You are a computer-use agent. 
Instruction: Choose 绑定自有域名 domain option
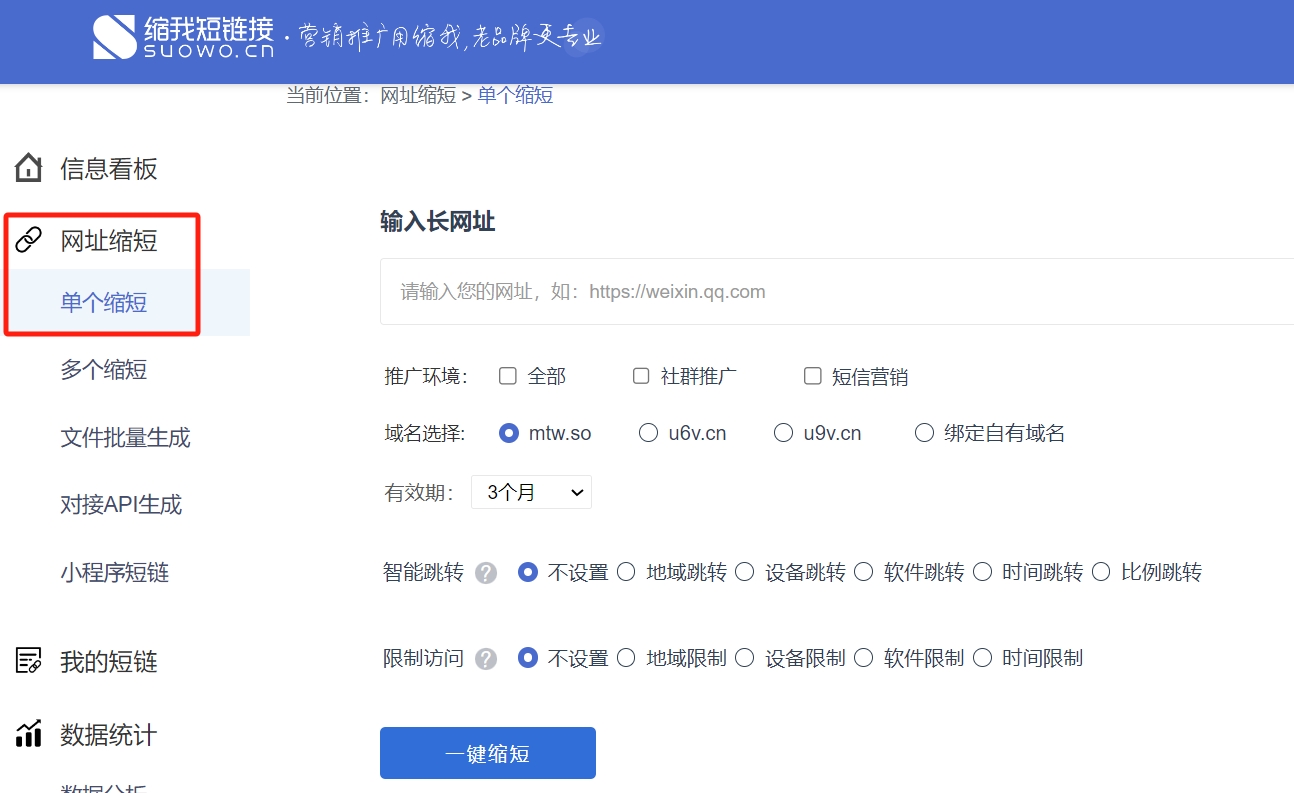pyautogui.click(x=924, y=433)
